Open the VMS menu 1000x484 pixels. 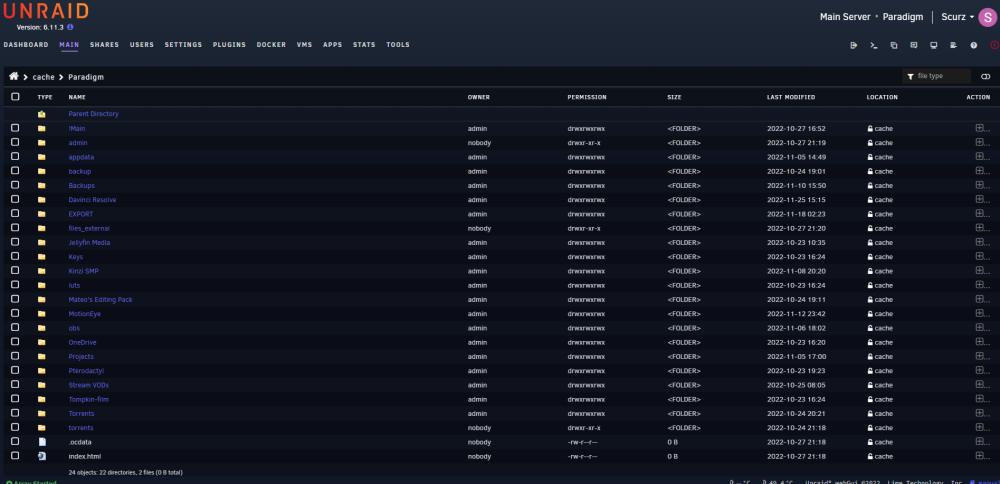pos(304,45)
